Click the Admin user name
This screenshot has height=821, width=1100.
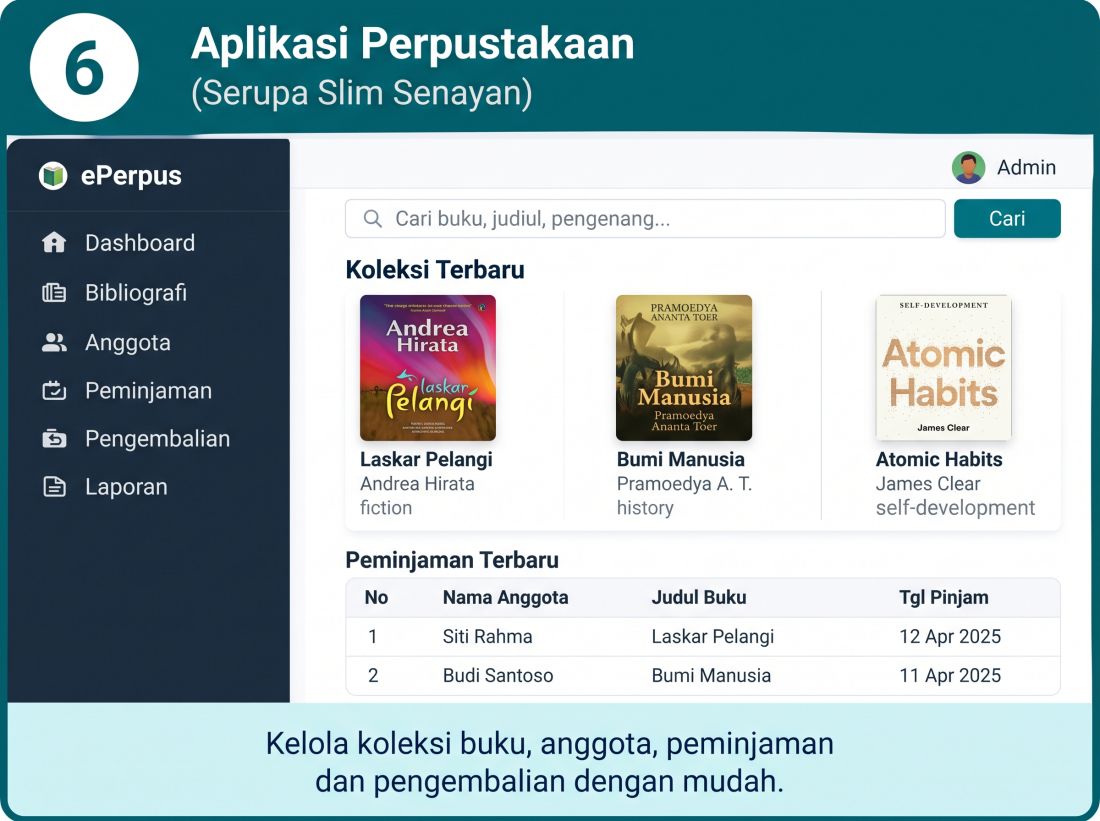coord(1026,168)
